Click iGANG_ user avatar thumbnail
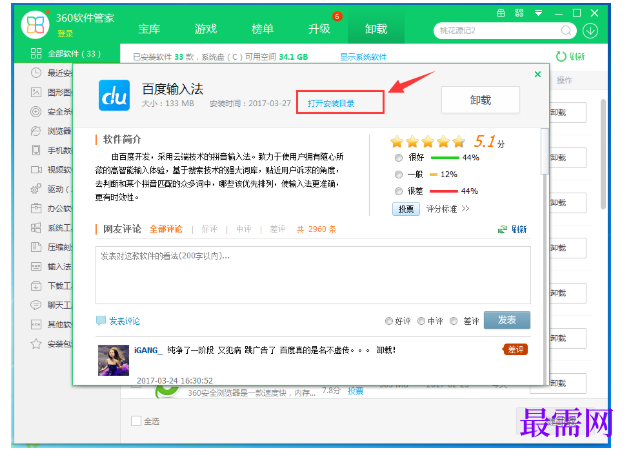632x454 pixels. [114, 360]
